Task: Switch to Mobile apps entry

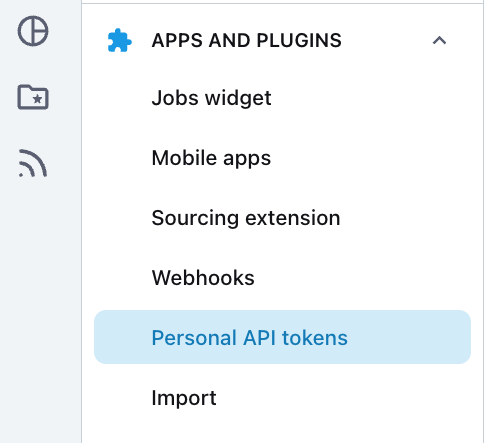Action: click(211, 158)
